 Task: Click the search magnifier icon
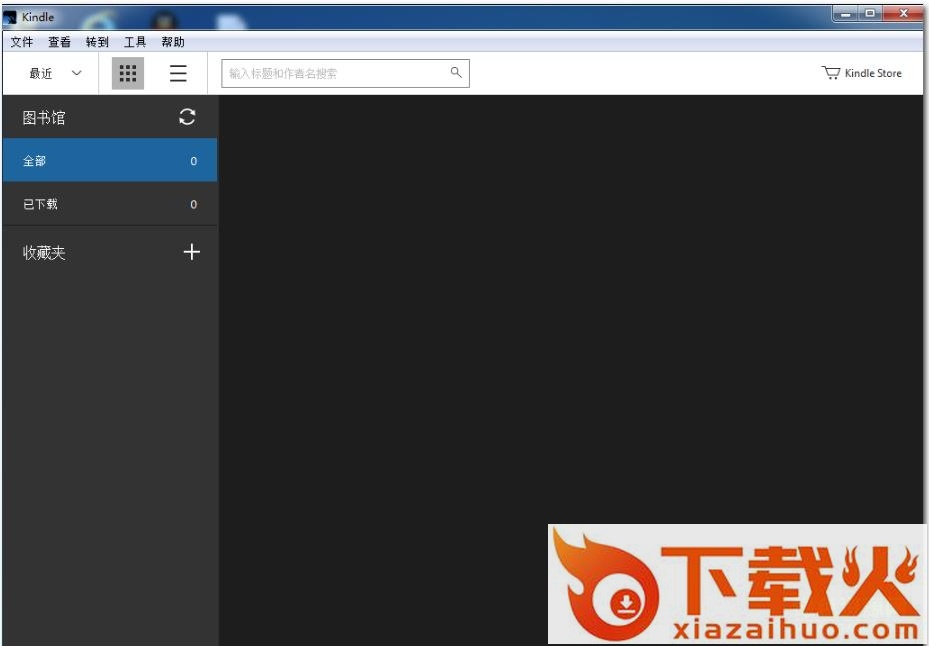pyautogui.click(x=456, y=72)
